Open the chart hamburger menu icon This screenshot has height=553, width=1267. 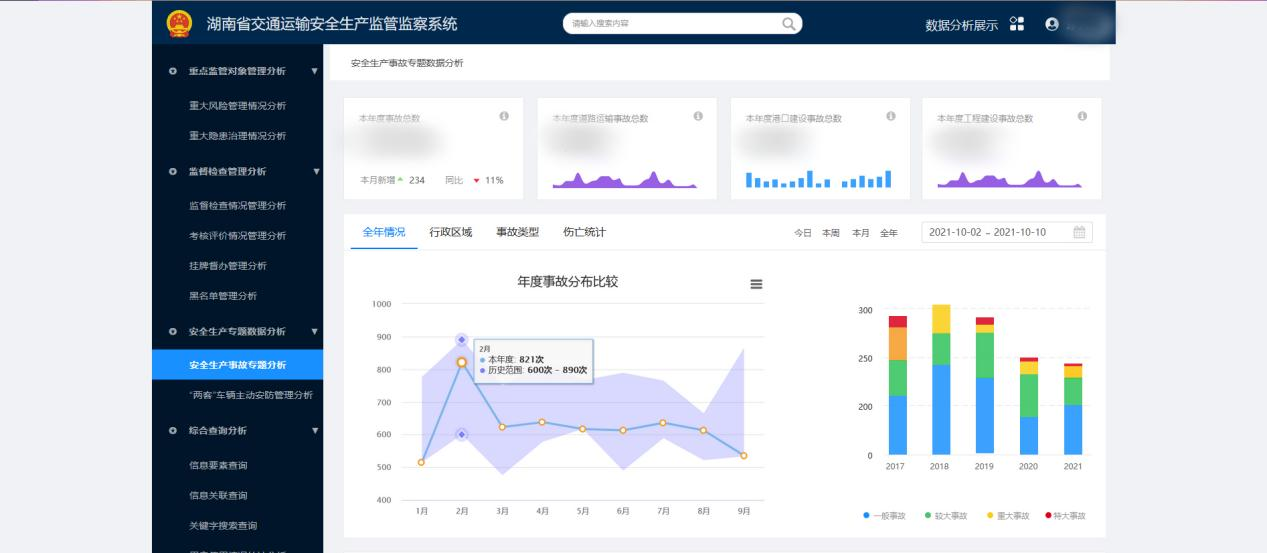tap(756, 284)
